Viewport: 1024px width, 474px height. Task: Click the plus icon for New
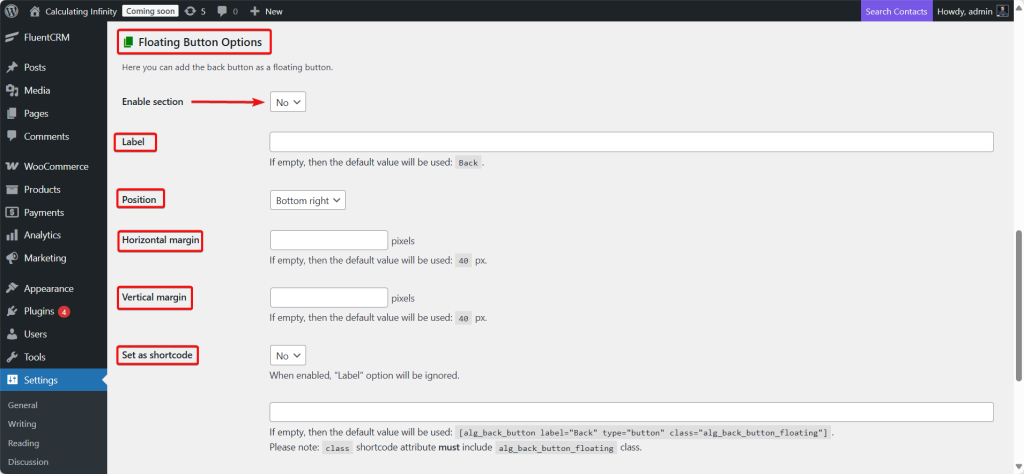(255, 11)
